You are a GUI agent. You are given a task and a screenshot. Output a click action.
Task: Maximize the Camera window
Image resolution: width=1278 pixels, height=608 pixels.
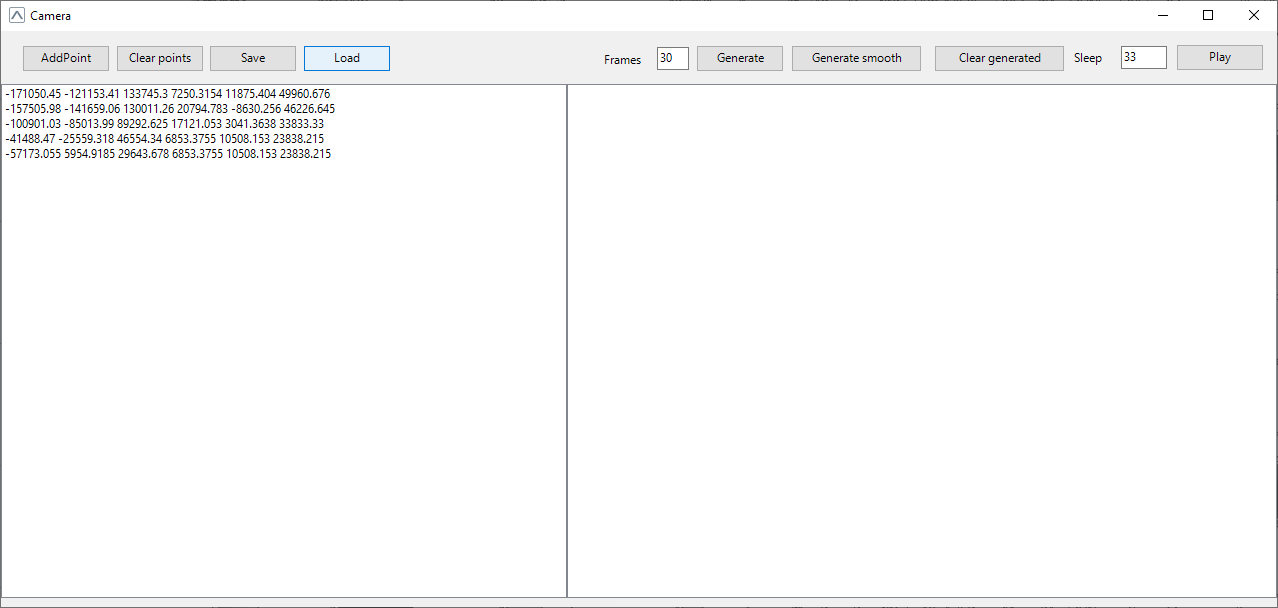click(1208, 15)
